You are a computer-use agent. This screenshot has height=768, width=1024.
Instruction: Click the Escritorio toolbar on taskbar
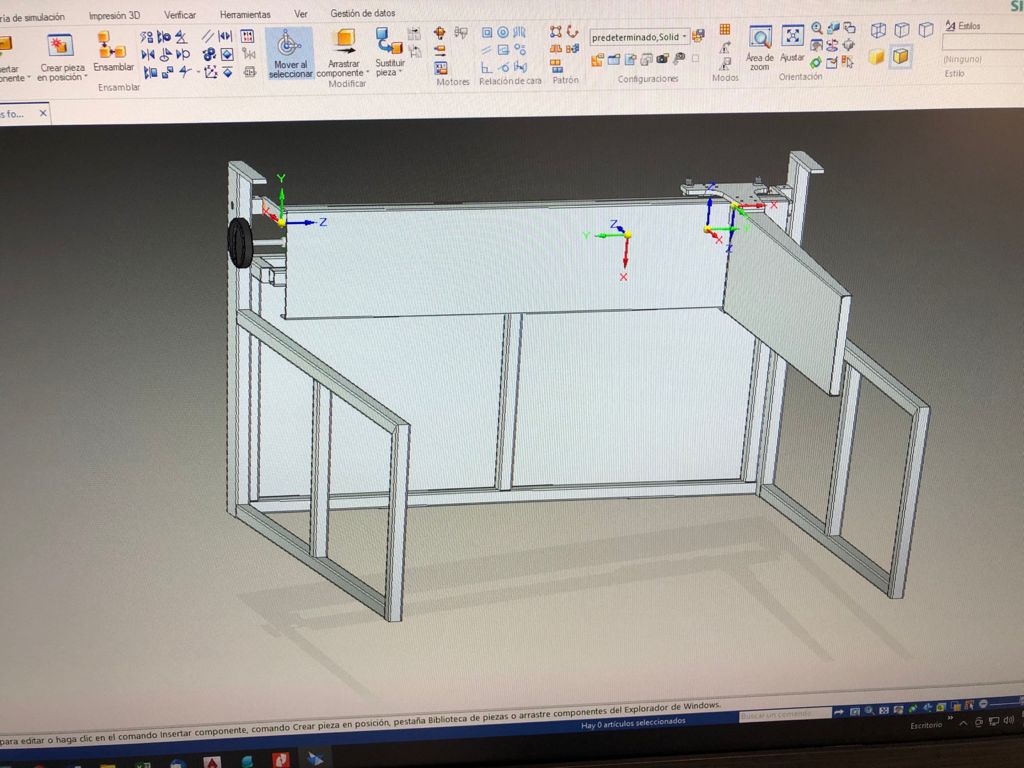[926, 726]
